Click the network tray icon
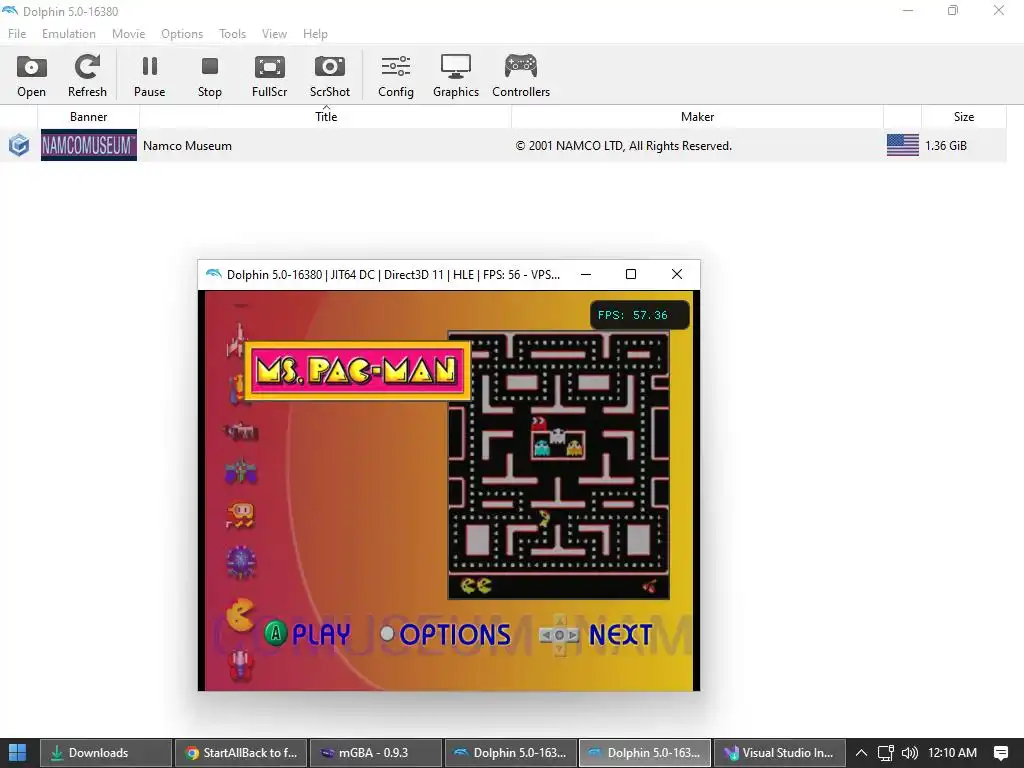 point(886,753)
